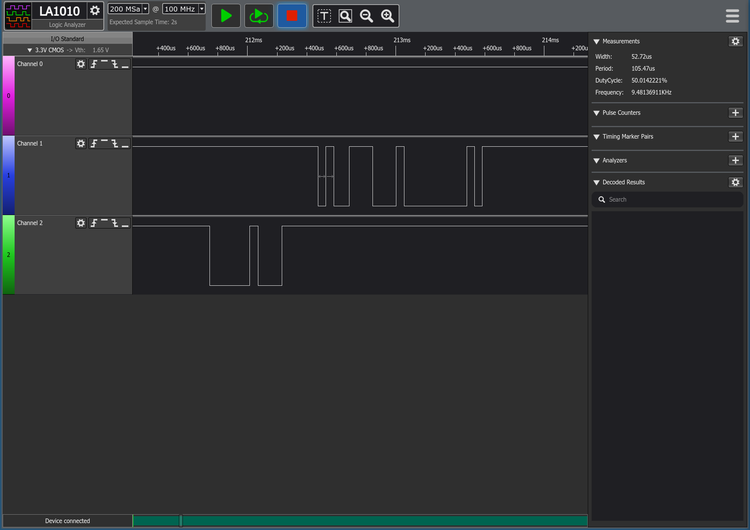
Task: Set Channel 0 high level trigger
Action: coord(104,64)
